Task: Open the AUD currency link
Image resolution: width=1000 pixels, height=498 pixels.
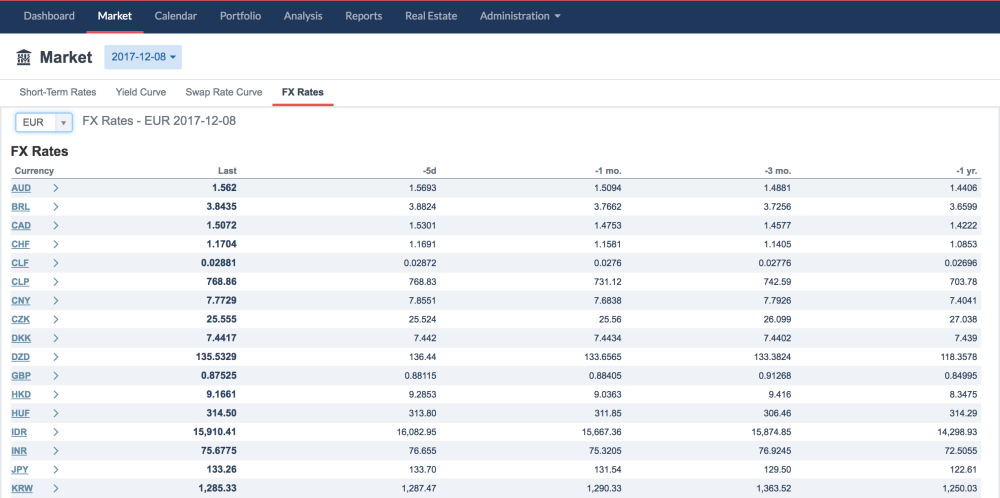Action: point(21,188)
